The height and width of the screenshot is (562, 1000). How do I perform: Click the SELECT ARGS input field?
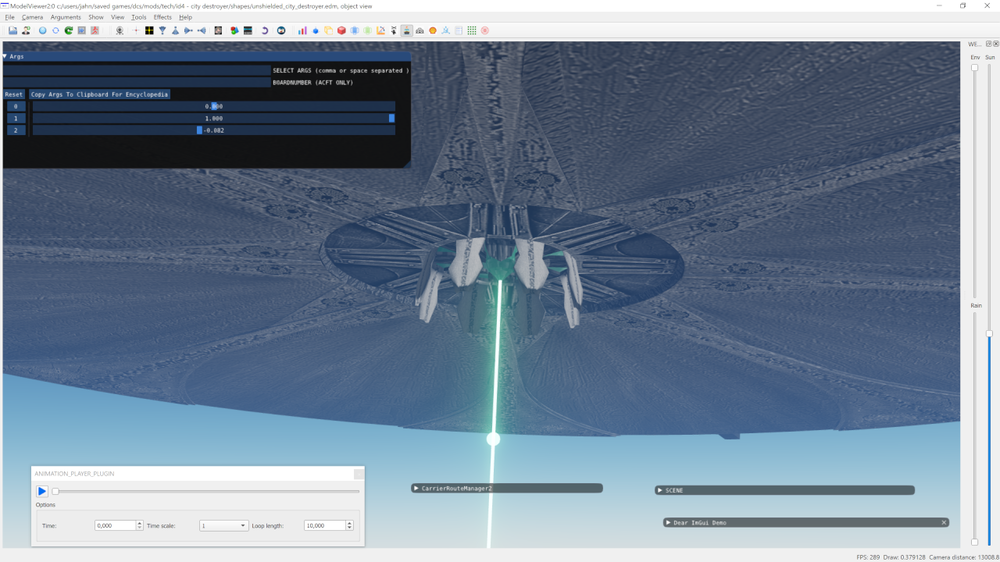(x=137, y=70)
